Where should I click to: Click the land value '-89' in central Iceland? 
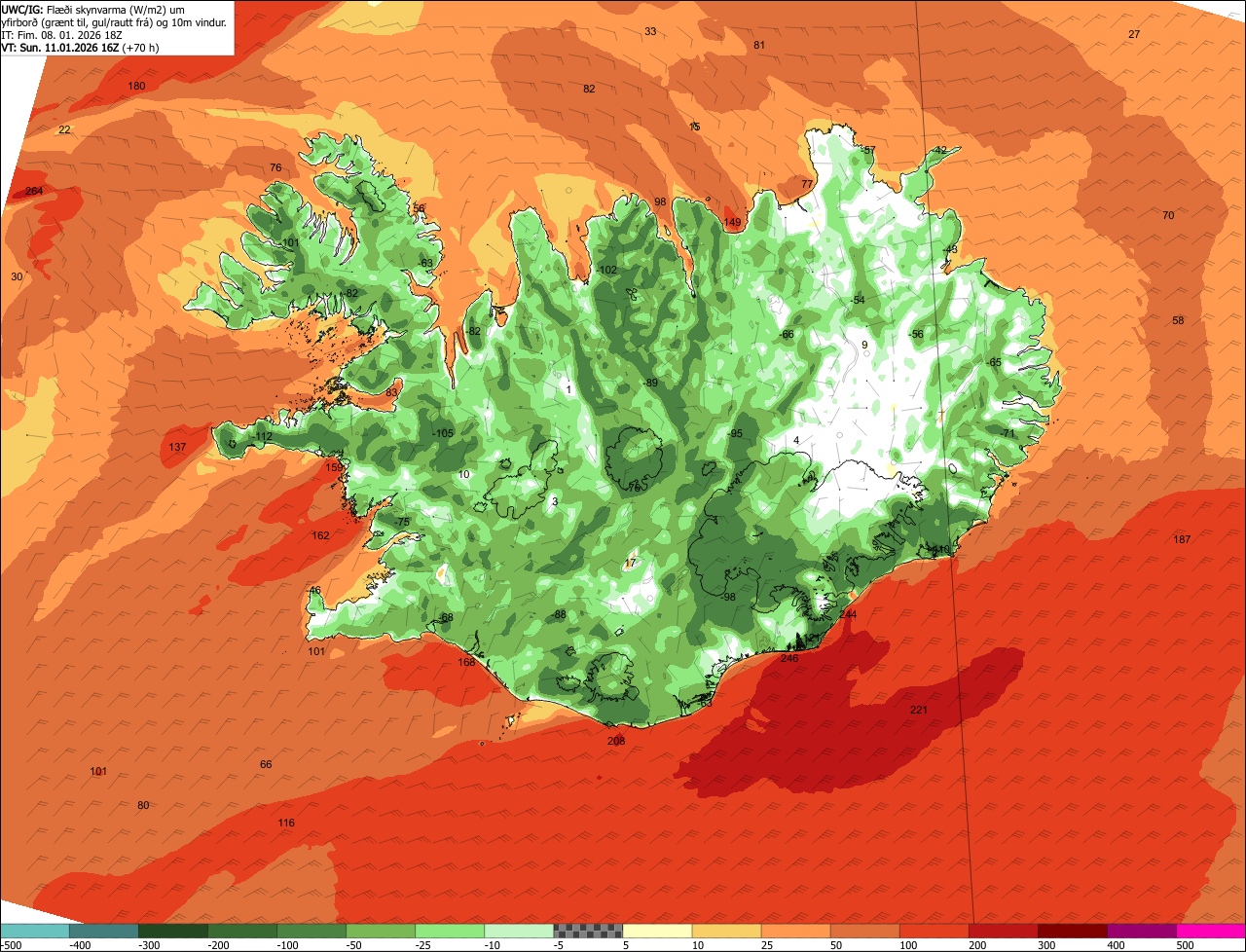click(650, 384)
